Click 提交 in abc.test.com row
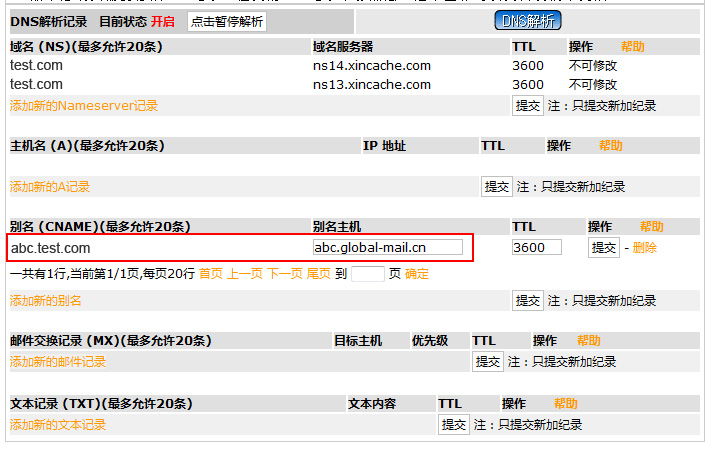Viewport: 705px width, 473px height. point(604,247)
